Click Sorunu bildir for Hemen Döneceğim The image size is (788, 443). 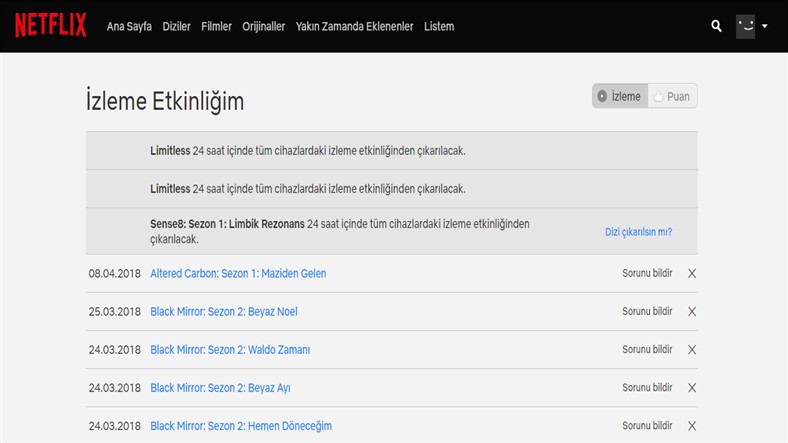[647, 426]
